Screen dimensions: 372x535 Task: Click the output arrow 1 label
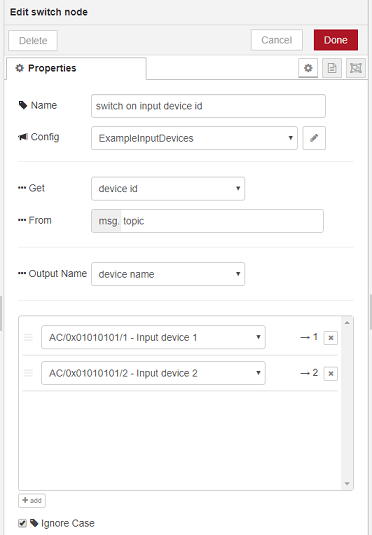tap(309, 337)
